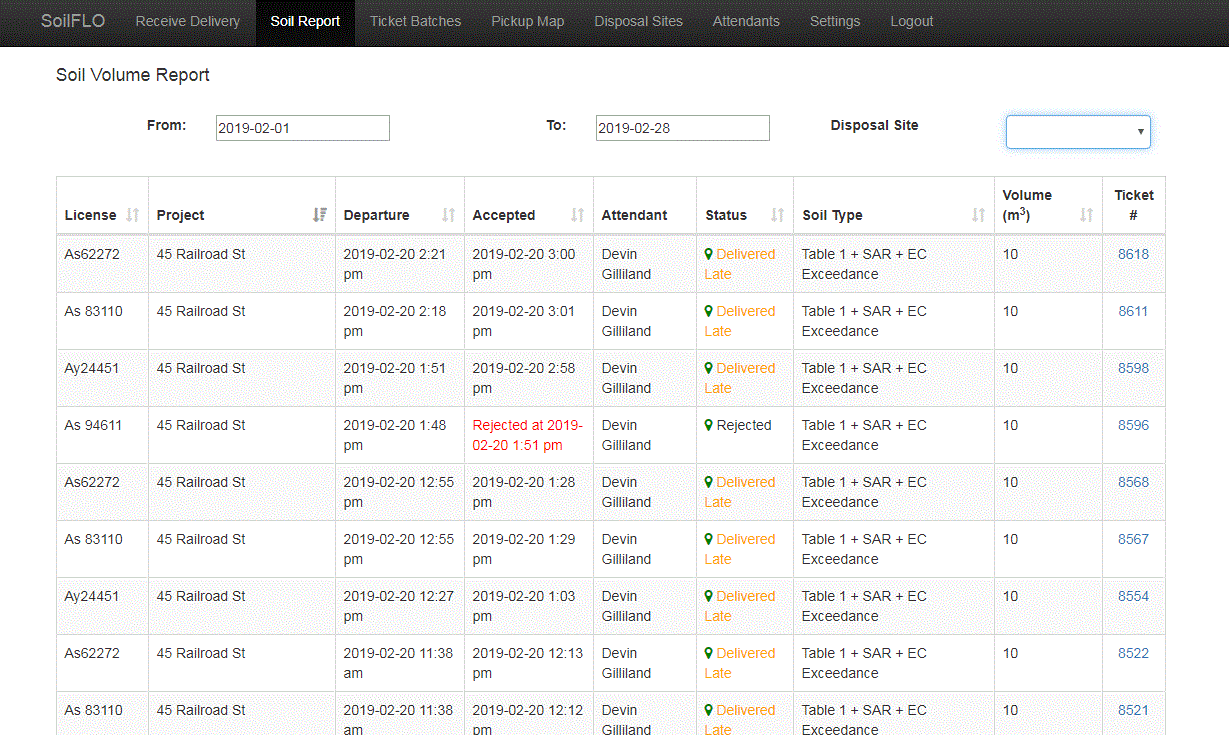Open the Attendants page
1229x735 pixels.
click(746, 21)
